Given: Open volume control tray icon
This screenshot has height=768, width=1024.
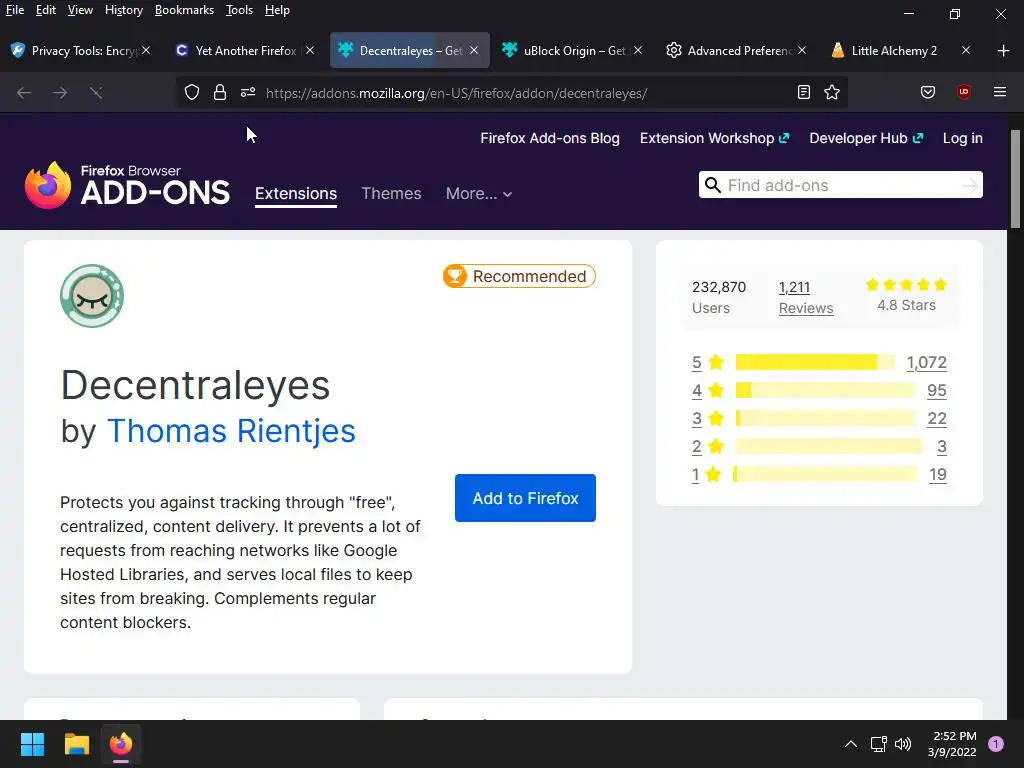Looking at the screenshot, I should click(903, 744).
